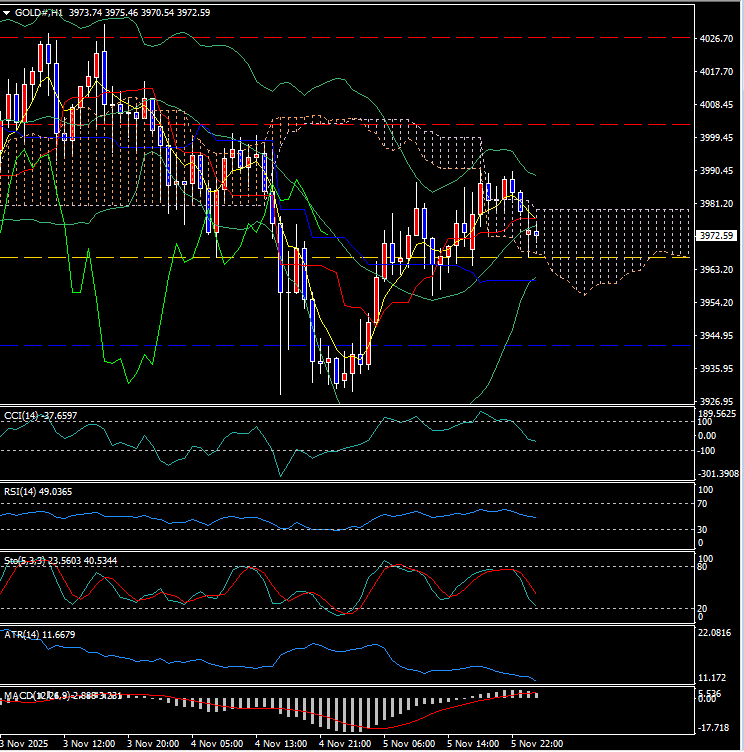Click the 3 Nov 2025 date label
This screenshot has height=752, width=744.
pos(23,744)
